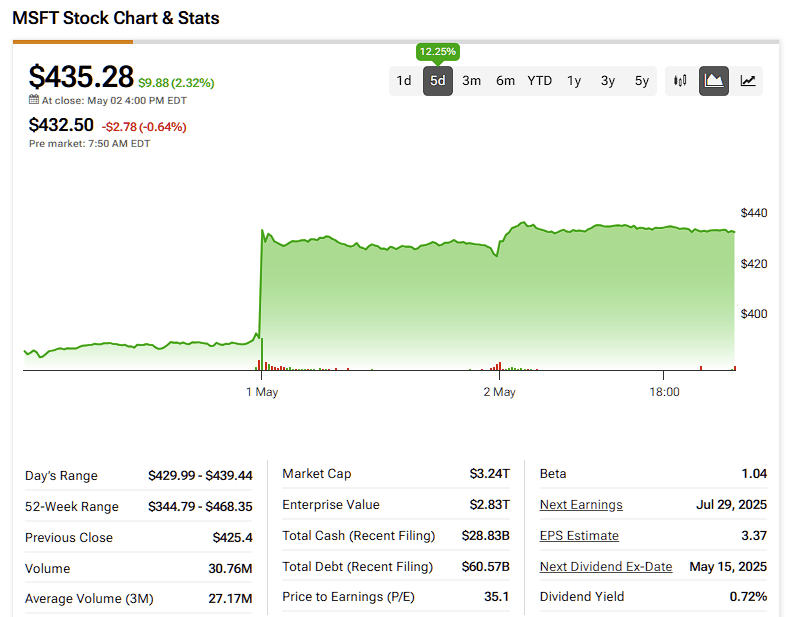Image resolution: width=786 pixels, height=617 pixels.
Task: Click the $400 y-axis label
Action: pyautogui.click(x=754, y=314)
